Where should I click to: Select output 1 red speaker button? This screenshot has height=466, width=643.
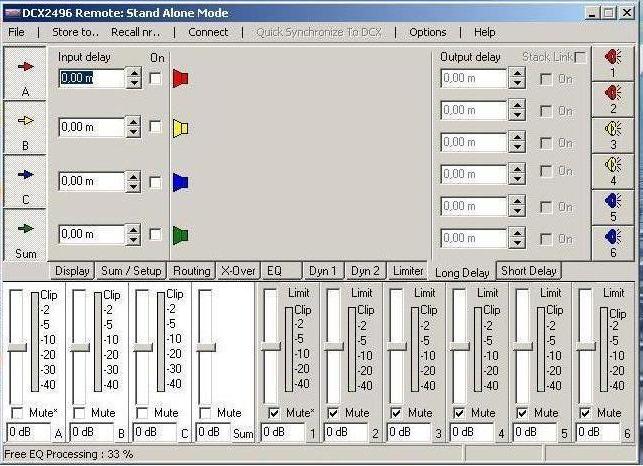[x=613, y=64]
